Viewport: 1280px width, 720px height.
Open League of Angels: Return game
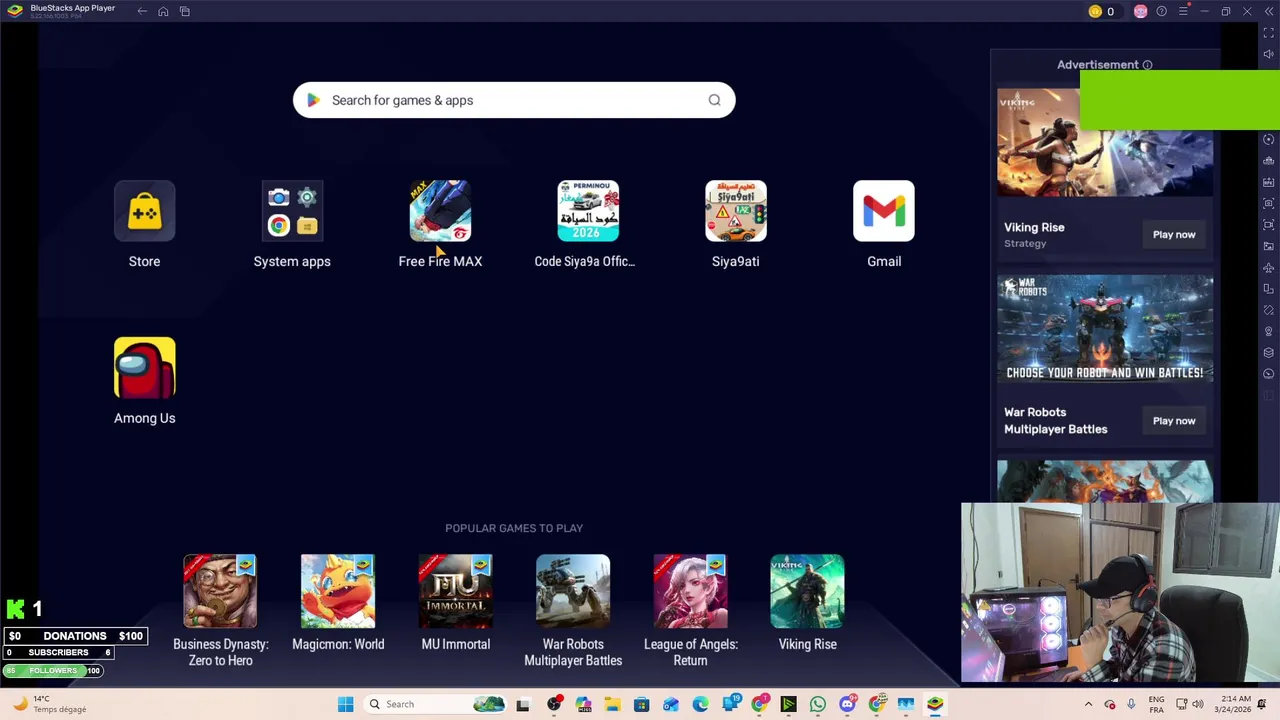[690, 591]
